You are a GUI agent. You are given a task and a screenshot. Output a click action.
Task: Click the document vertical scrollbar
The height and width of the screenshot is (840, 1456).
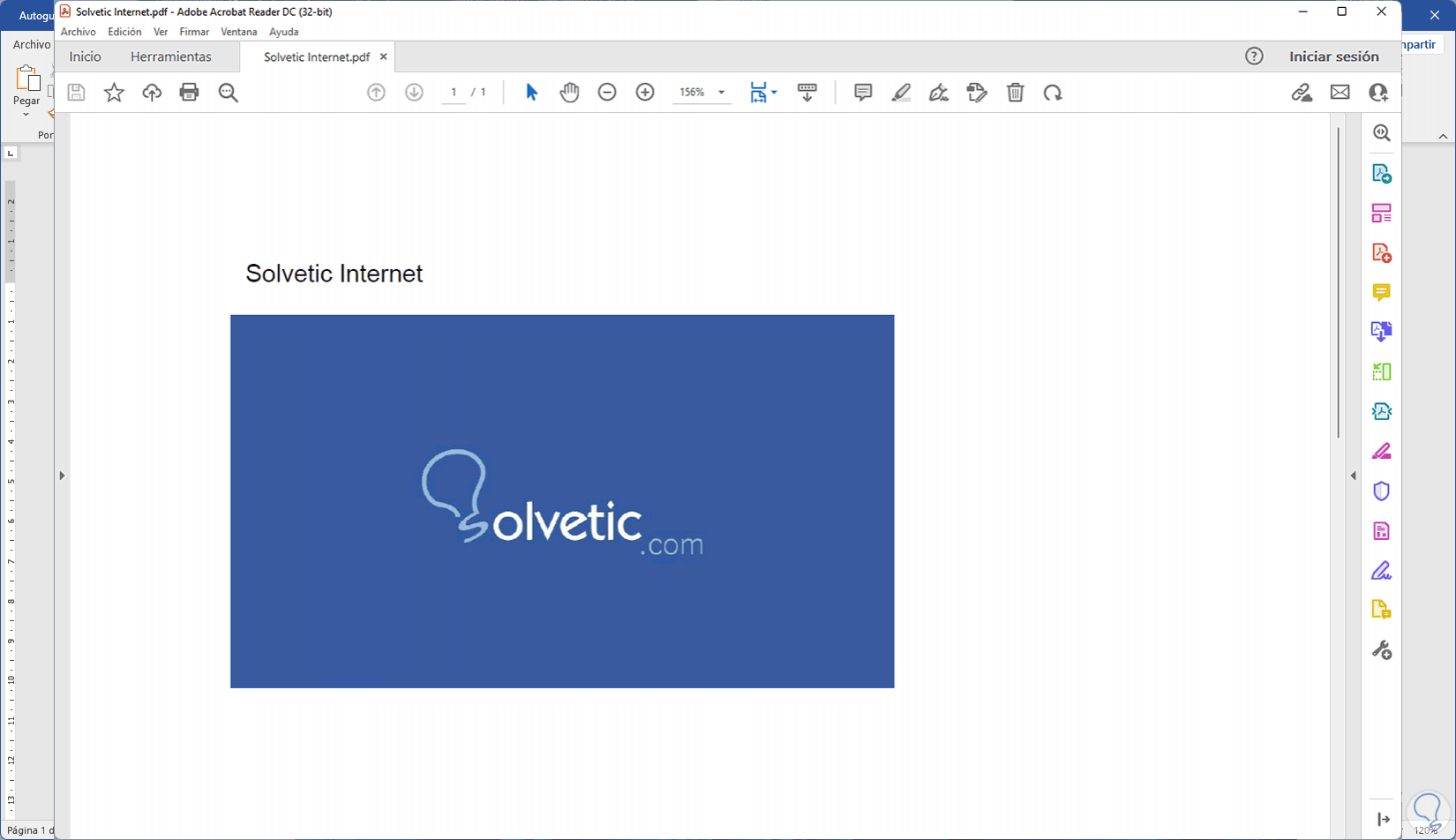click(1338, 282)
